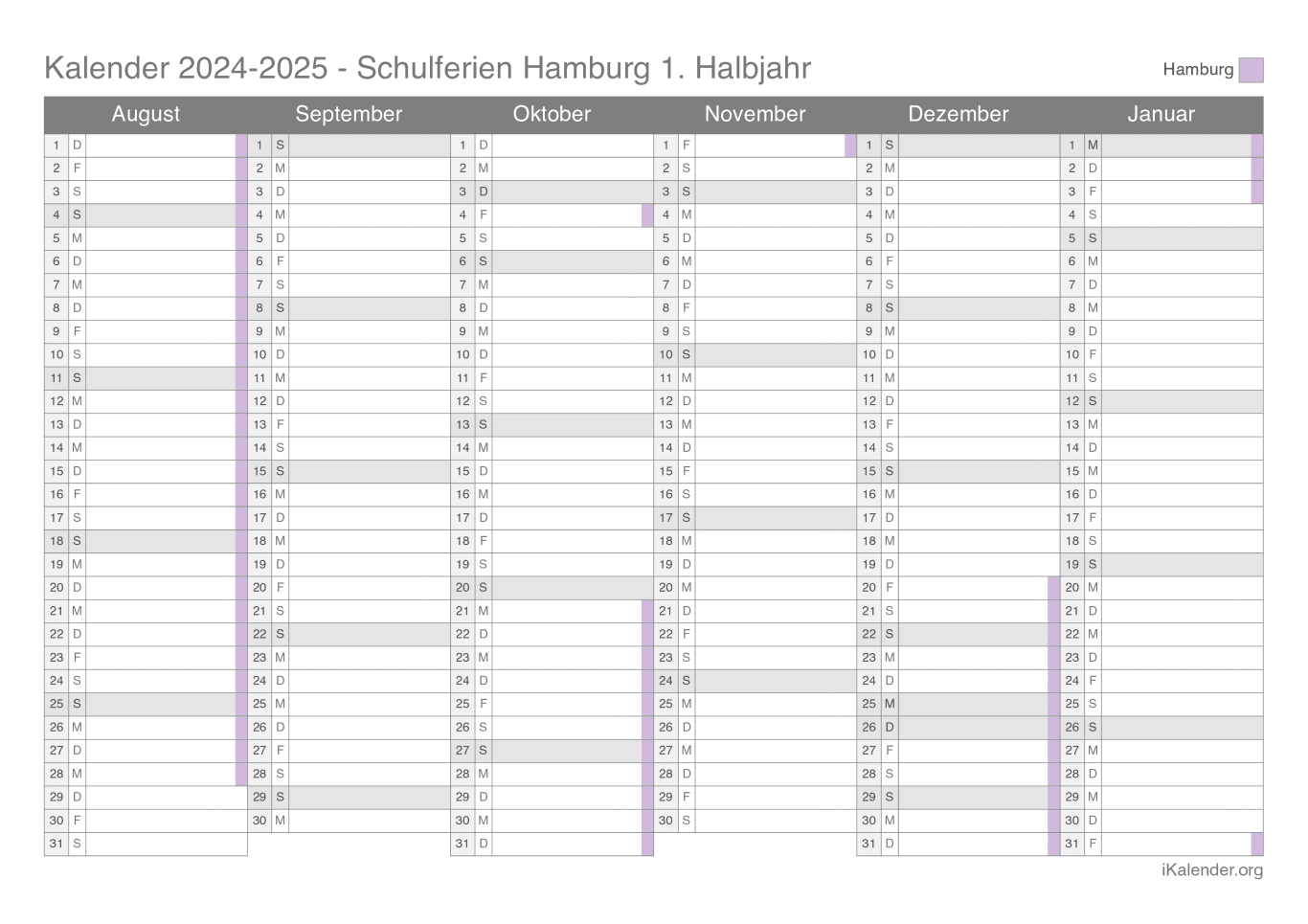Click day number 11 in August
Image resolution: width=1308 pixels, height=924 pixels.
tap(56, 378)
